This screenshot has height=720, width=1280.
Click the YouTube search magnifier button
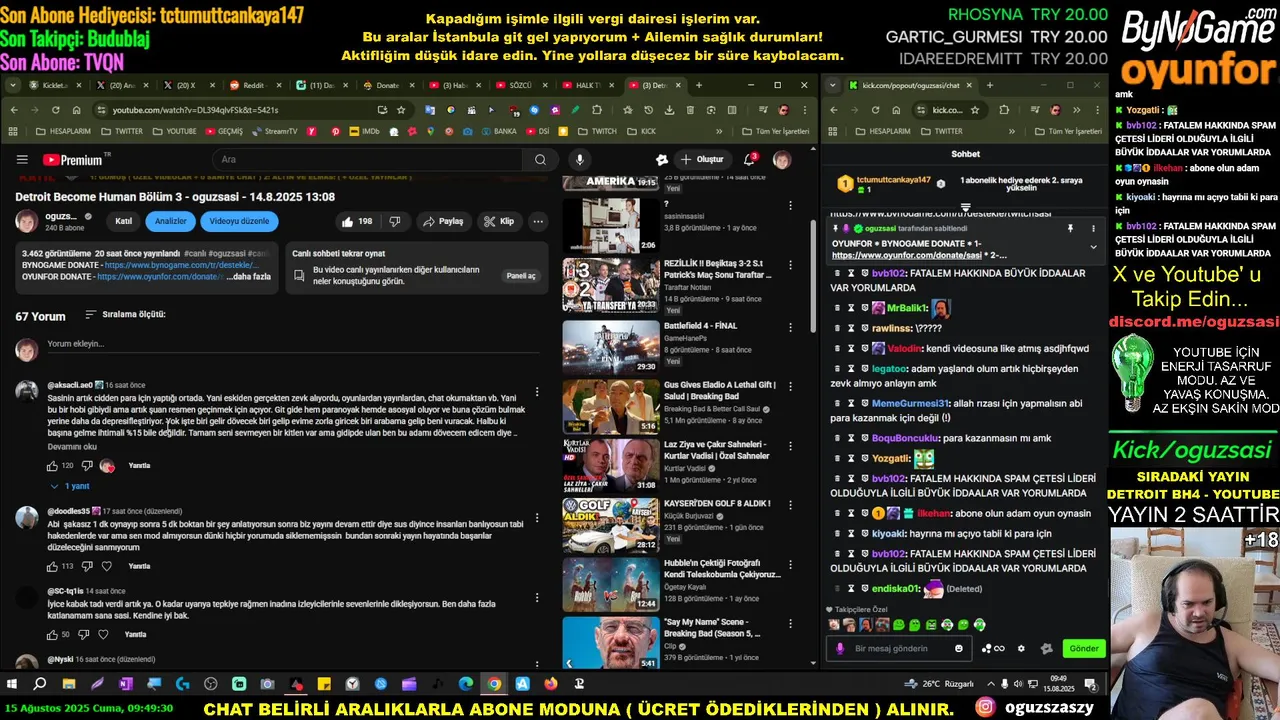540,159
